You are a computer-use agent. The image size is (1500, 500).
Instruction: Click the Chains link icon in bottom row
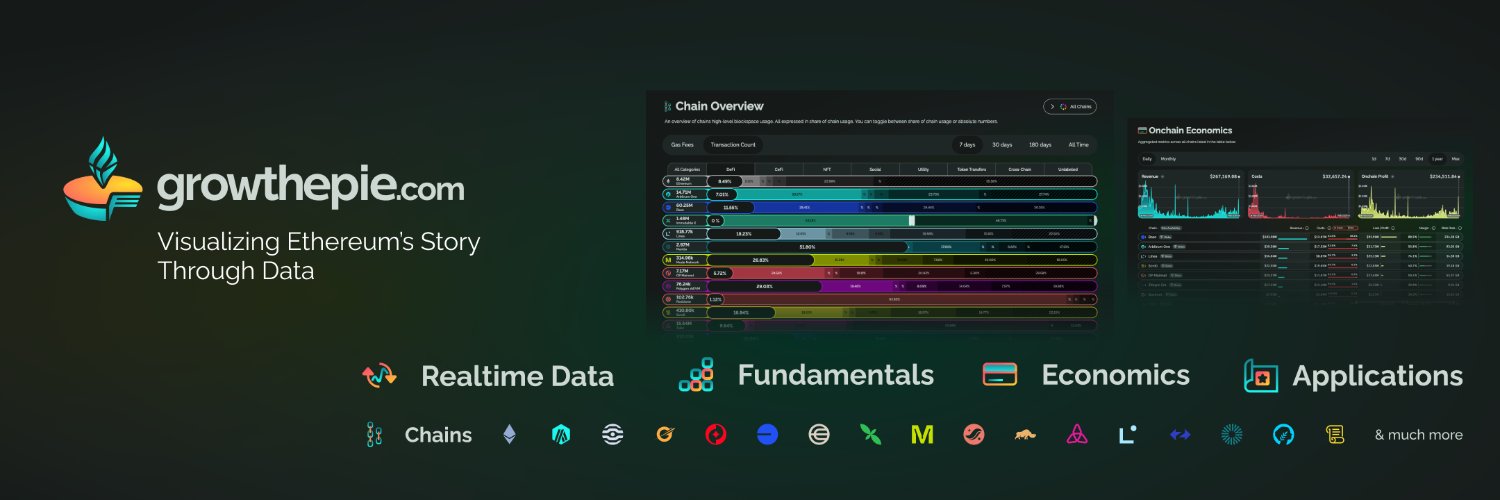(x=375, y=435)
